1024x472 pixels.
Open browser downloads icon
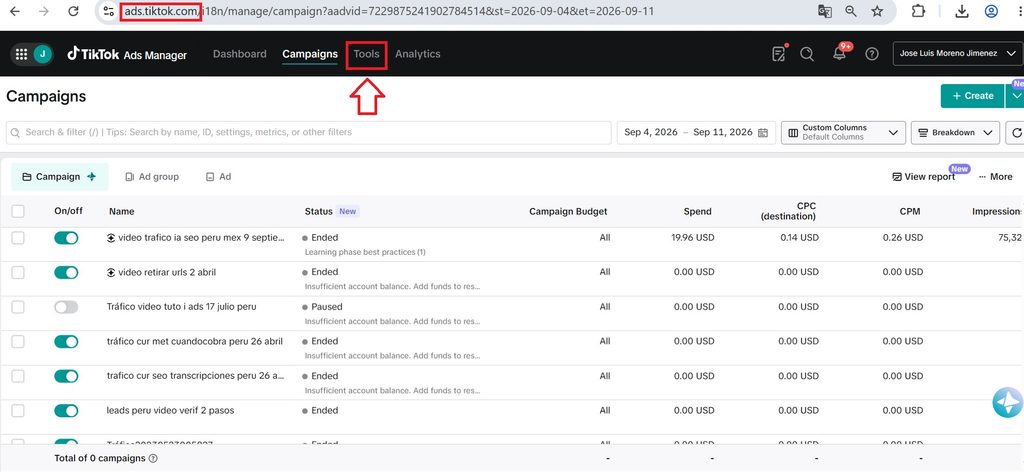[962, 11]
